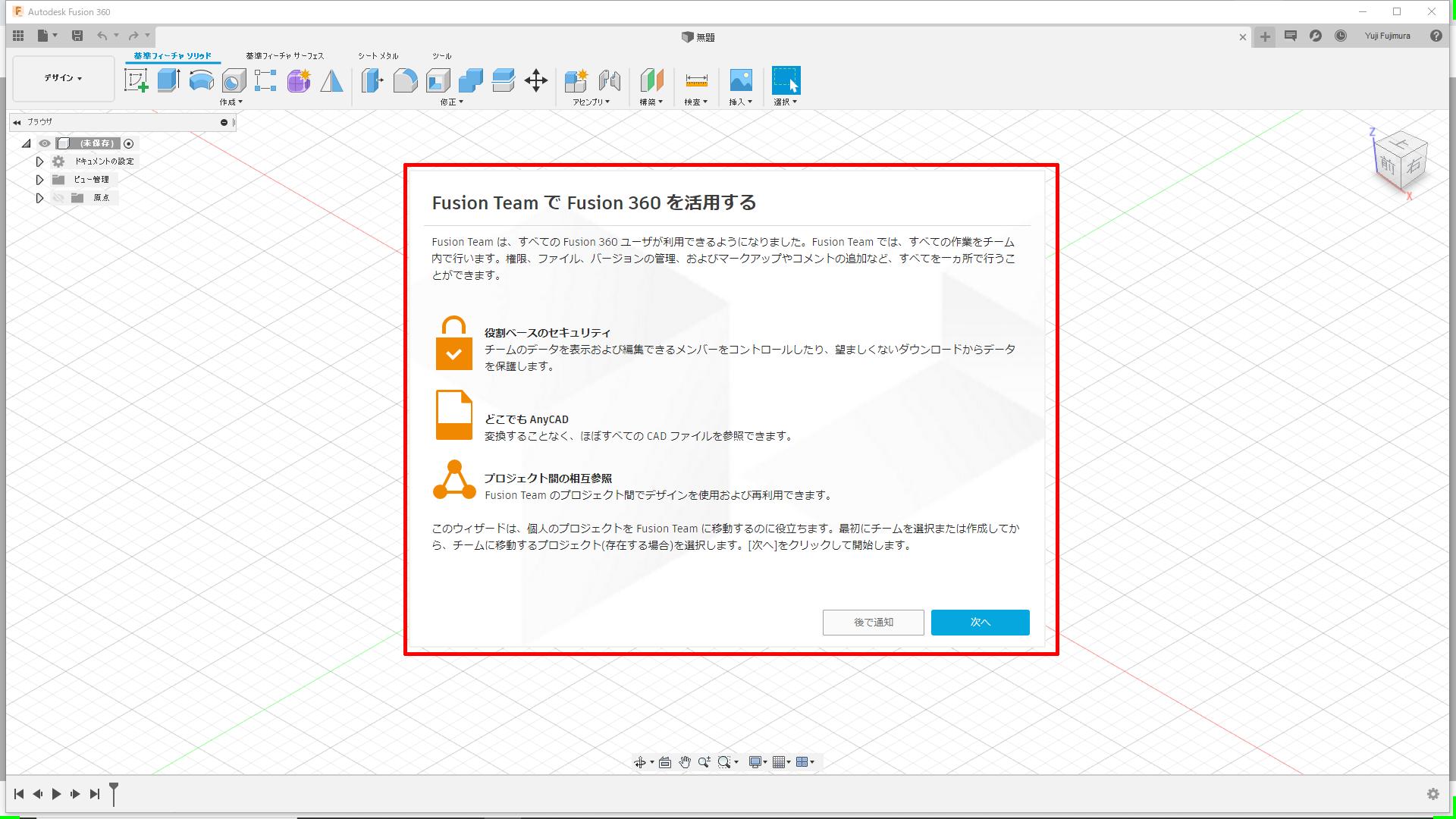Activate the radio button beside (未保存)
This screenshot has height=819, width=1456.
129,143
